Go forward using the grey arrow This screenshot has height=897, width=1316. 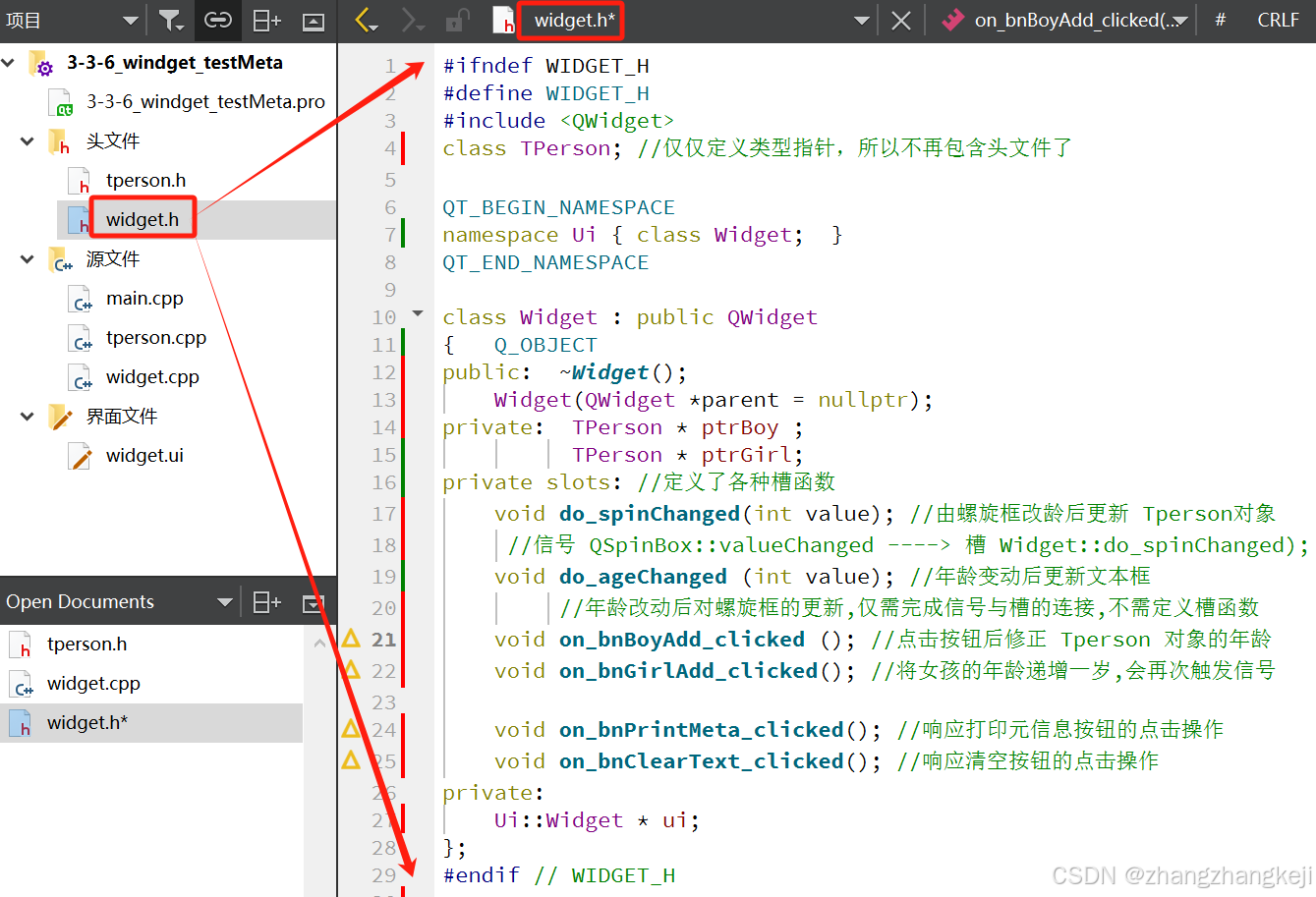coord(413,21)
